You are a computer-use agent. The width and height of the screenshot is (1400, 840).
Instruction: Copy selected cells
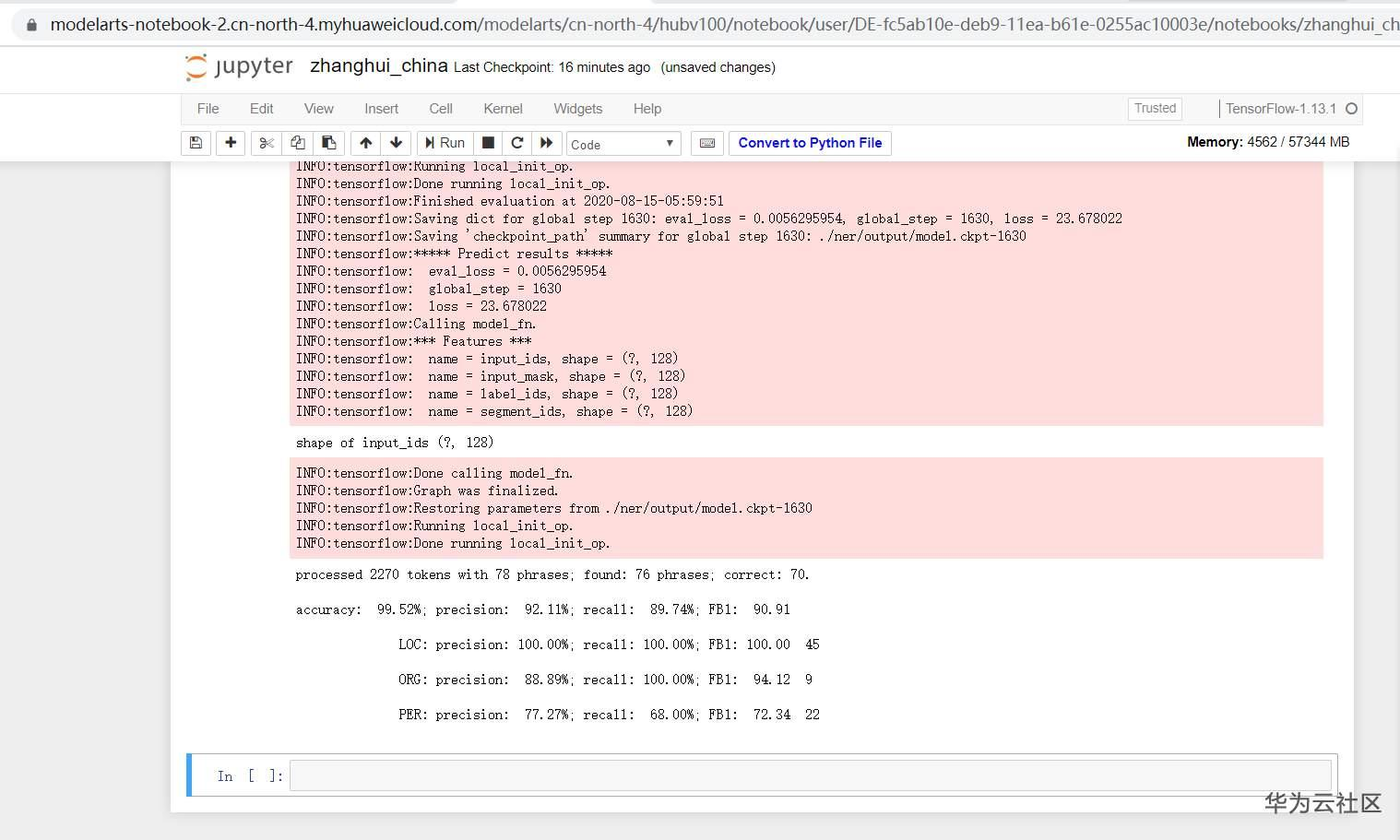(297, 143)
